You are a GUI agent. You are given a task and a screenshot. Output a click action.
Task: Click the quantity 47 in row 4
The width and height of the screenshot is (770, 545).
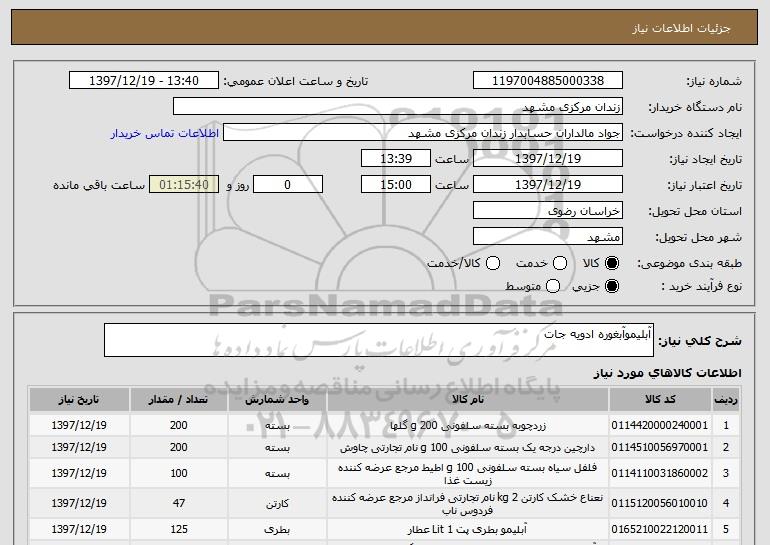[179, 503]
